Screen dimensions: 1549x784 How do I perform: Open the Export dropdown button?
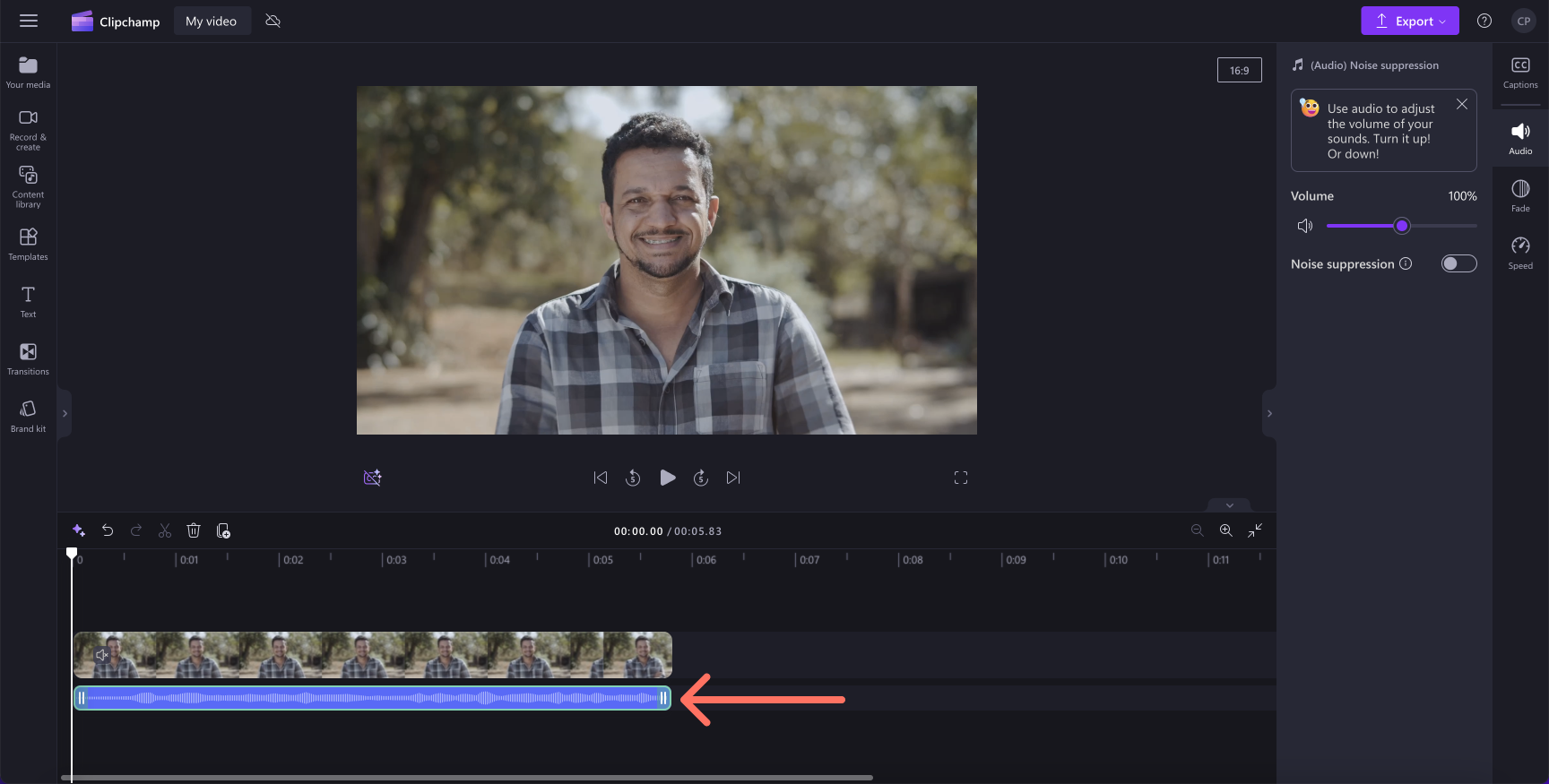pyautogui.click(x=1409, y=21)
